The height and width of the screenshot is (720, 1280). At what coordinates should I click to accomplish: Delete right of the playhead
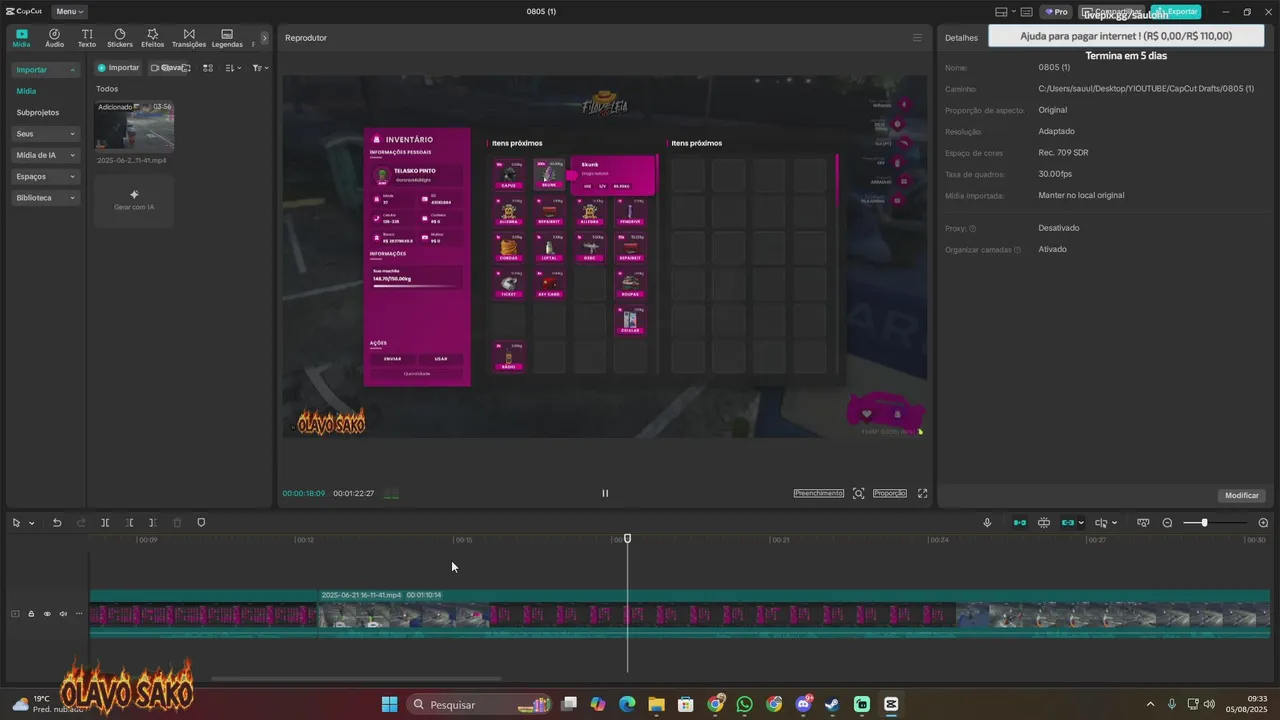pos(152,523)
